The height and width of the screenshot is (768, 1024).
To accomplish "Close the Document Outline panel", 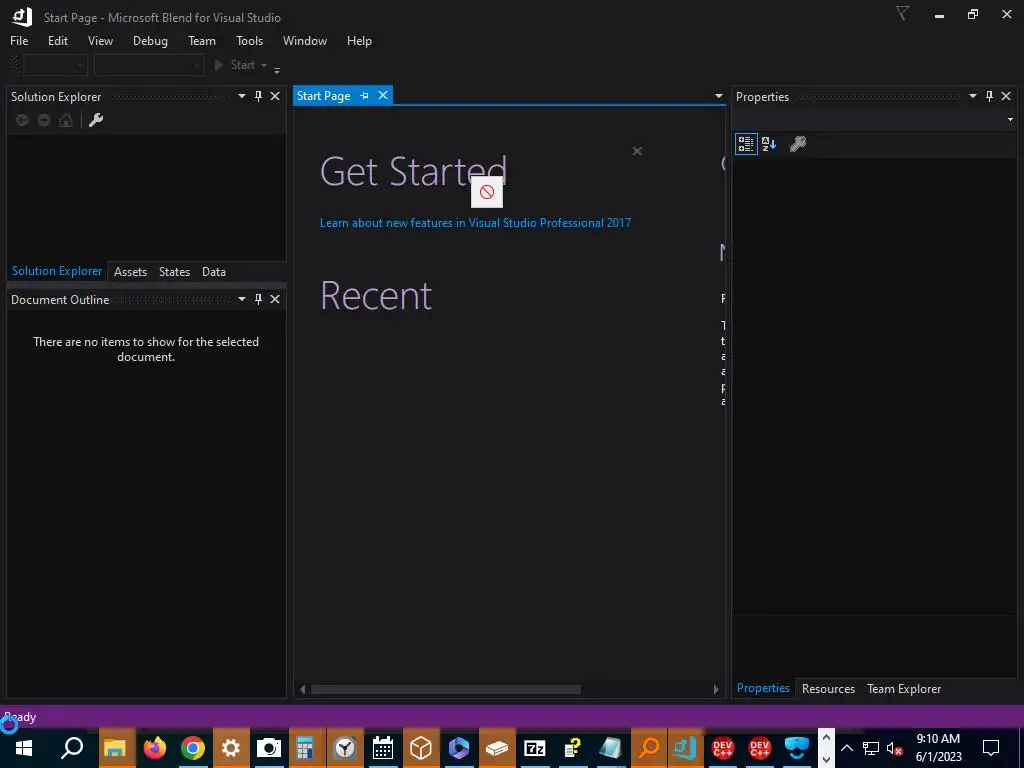I will [x=275, y=299].
